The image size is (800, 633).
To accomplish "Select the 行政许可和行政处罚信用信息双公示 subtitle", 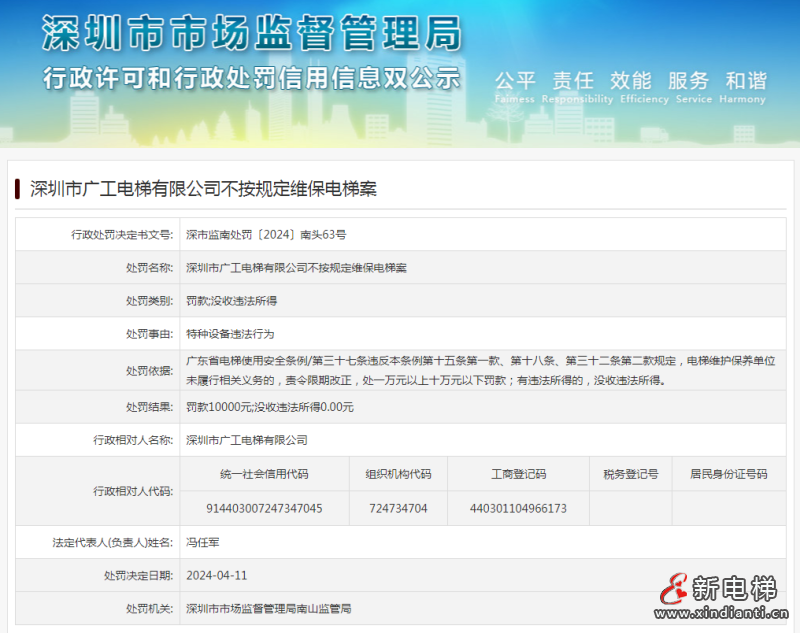I will [255, 75].
